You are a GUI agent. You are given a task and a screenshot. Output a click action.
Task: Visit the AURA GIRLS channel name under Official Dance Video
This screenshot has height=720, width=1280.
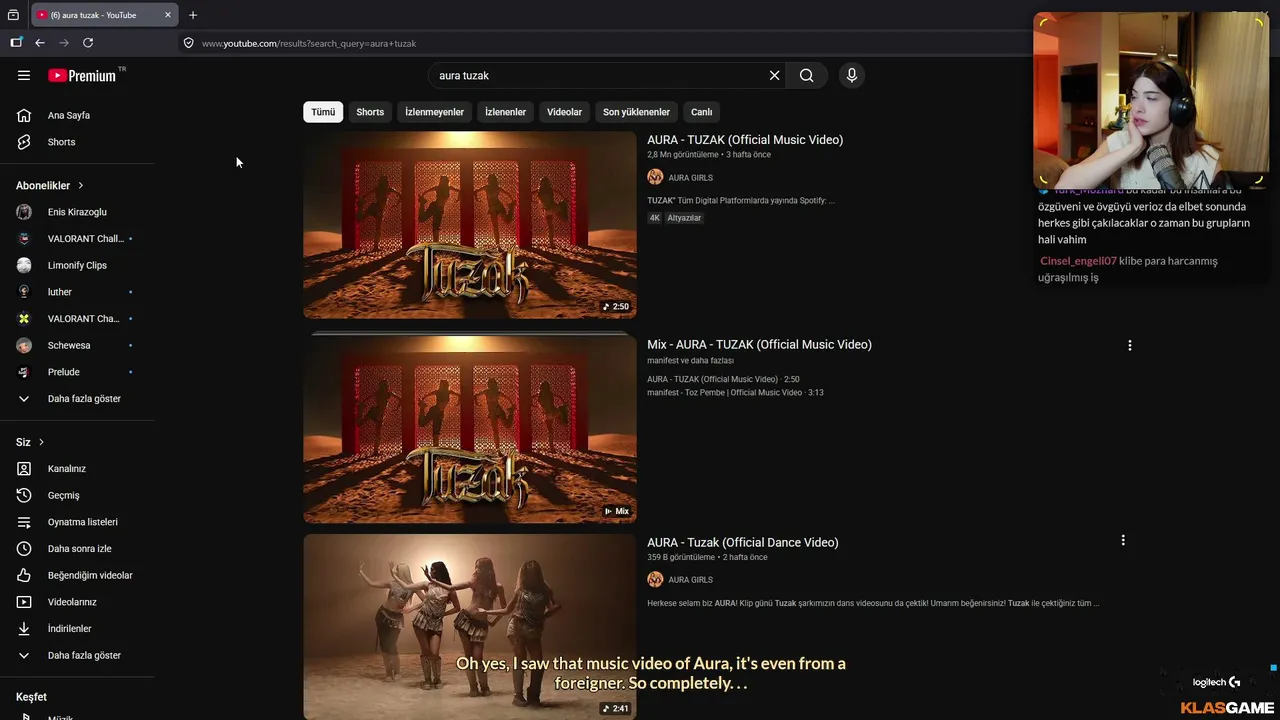pyautogui.click(x=691, y=580)
